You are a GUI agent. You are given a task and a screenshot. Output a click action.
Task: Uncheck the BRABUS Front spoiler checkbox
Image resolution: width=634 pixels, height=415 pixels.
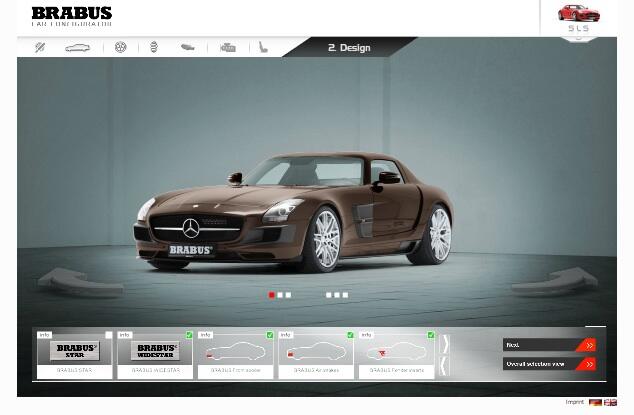pyautogui.click(x=270, y=335)
